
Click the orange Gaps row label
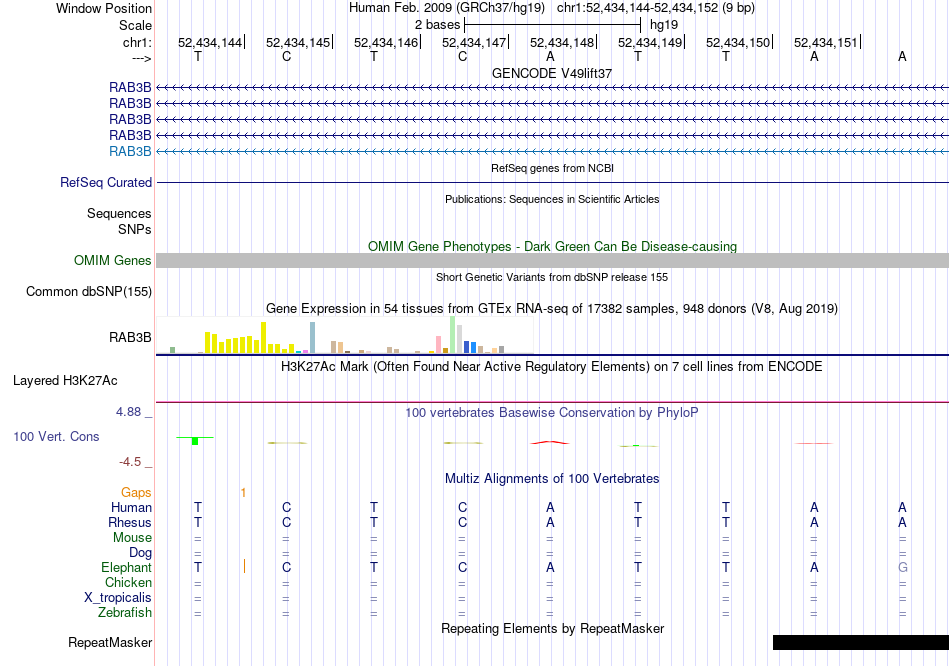click(x=136, y=493)
